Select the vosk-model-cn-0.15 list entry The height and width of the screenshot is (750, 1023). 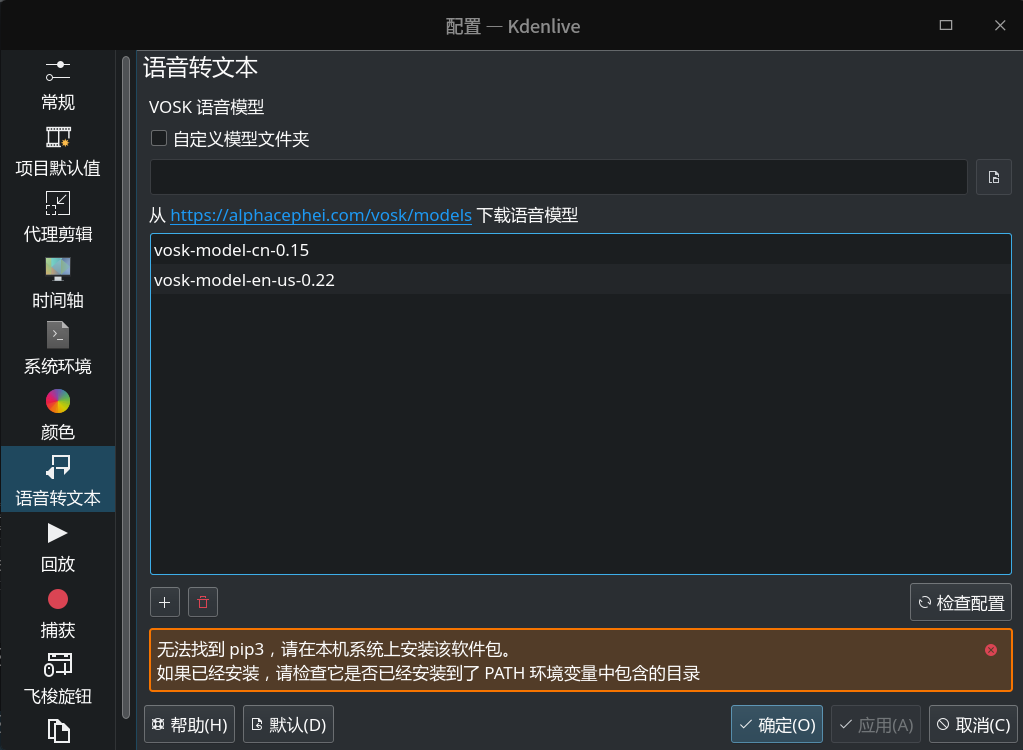coord(400,250)
